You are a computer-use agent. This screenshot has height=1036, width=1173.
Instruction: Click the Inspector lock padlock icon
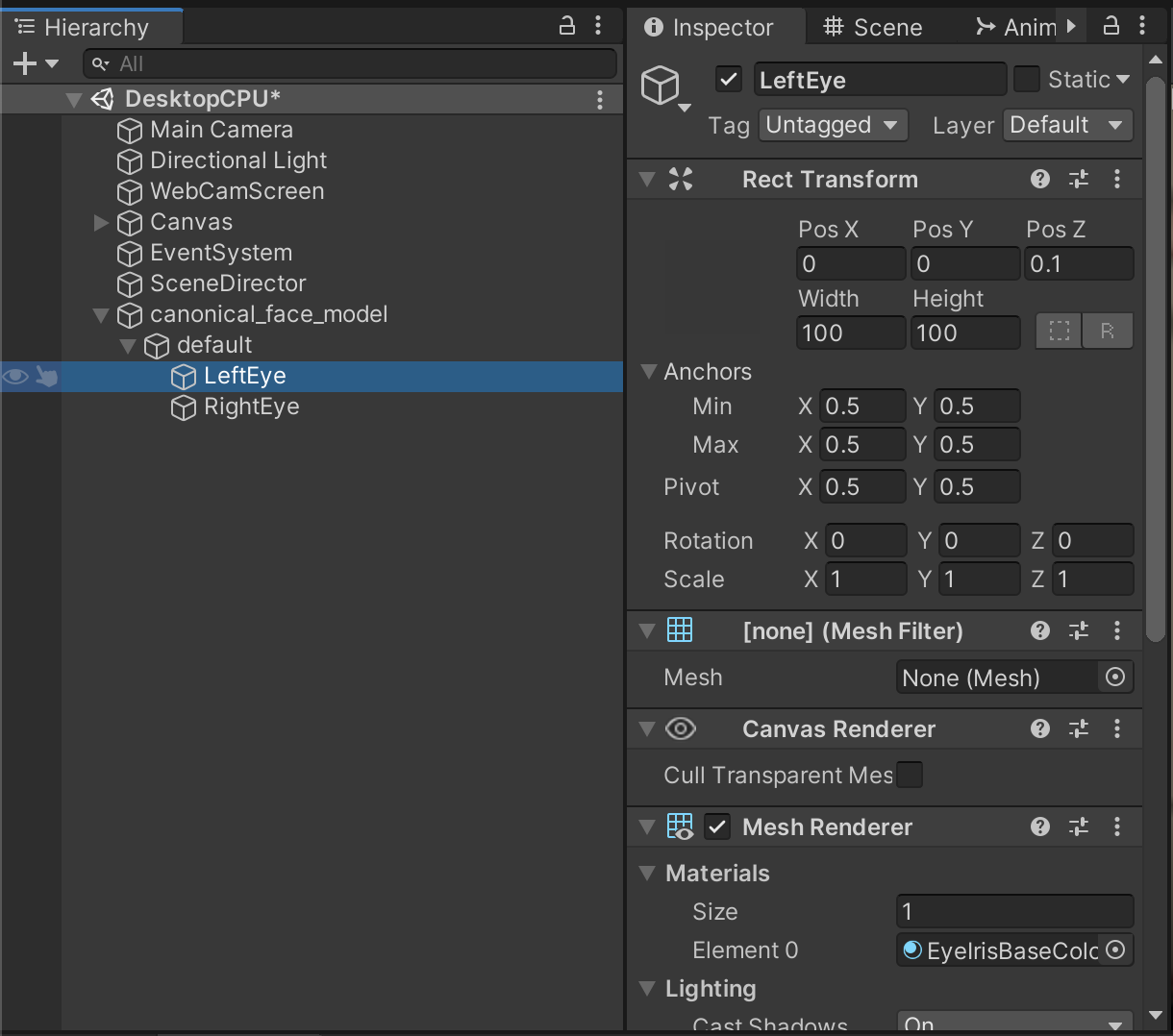tap(1111, 26)
